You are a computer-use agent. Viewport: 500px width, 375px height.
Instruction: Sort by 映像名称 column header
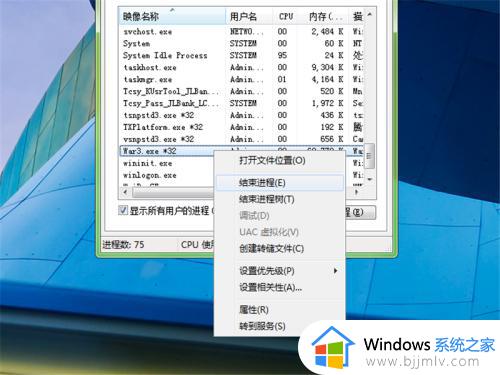click(x=172, y=16)
